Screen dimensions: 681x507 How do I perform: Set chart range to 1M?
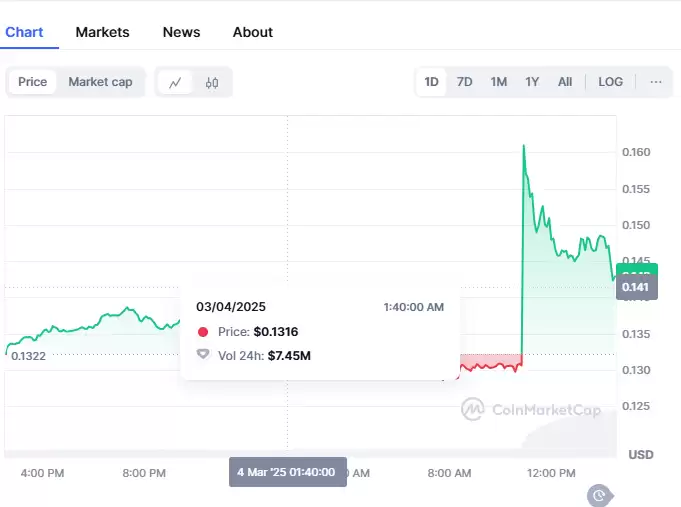tap(499, 82)
